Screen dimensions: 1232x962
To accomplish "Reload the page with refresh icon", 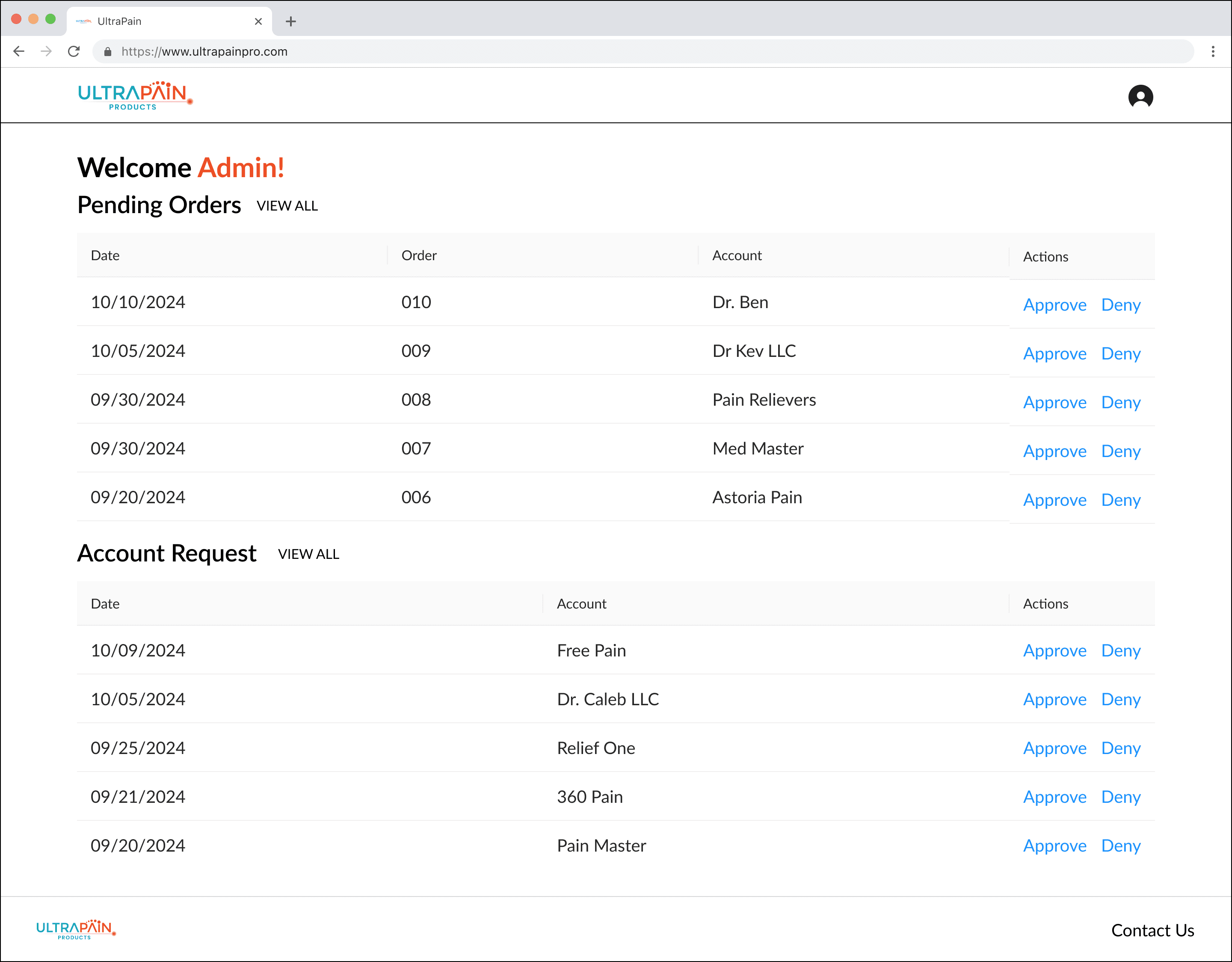I will coord(74,51).
